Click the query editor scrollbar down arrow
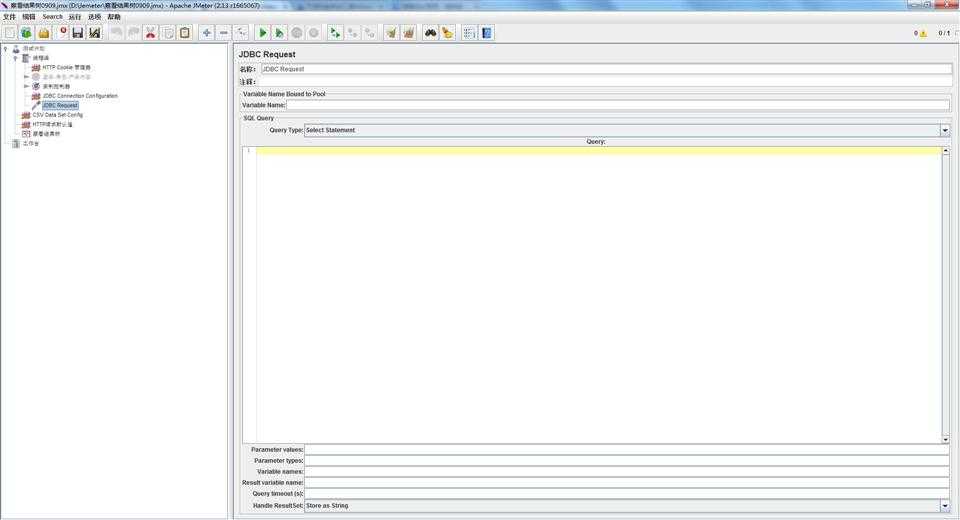This screenshot has width=960, height=520. [x=945, y=439]
